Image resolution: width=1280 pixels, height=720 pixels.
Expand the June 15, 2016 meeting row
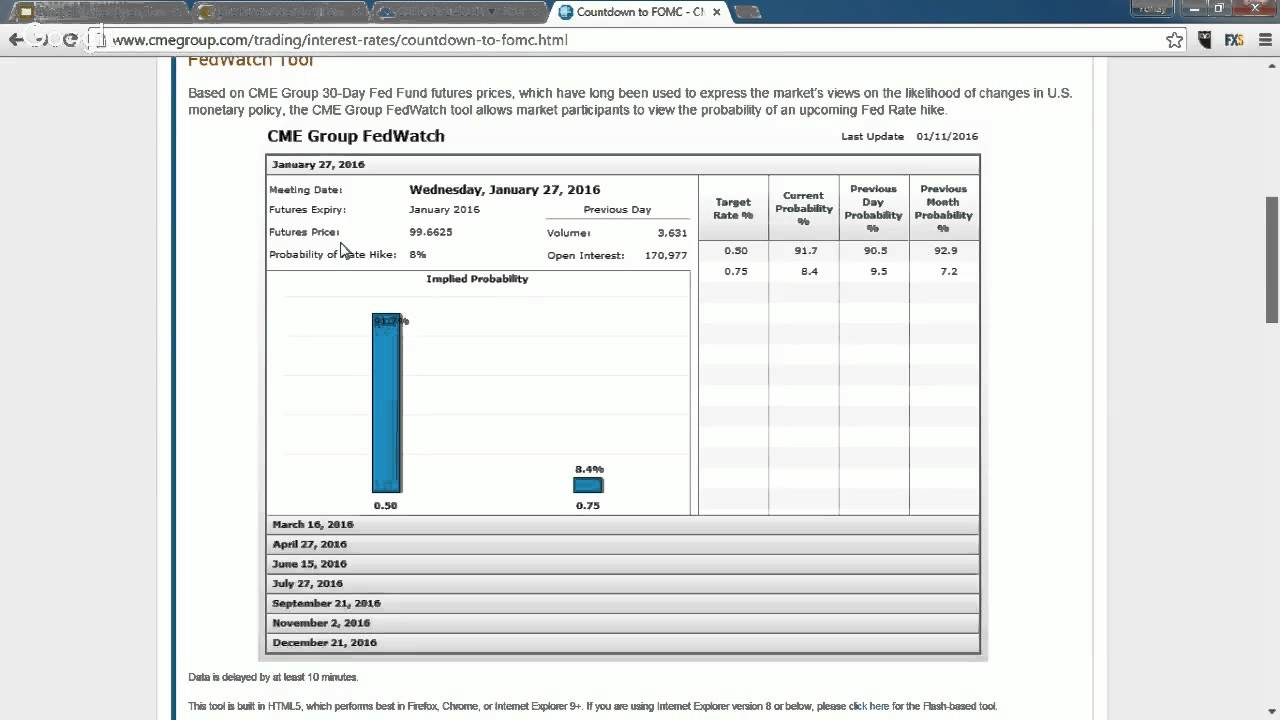coord(622,564)
